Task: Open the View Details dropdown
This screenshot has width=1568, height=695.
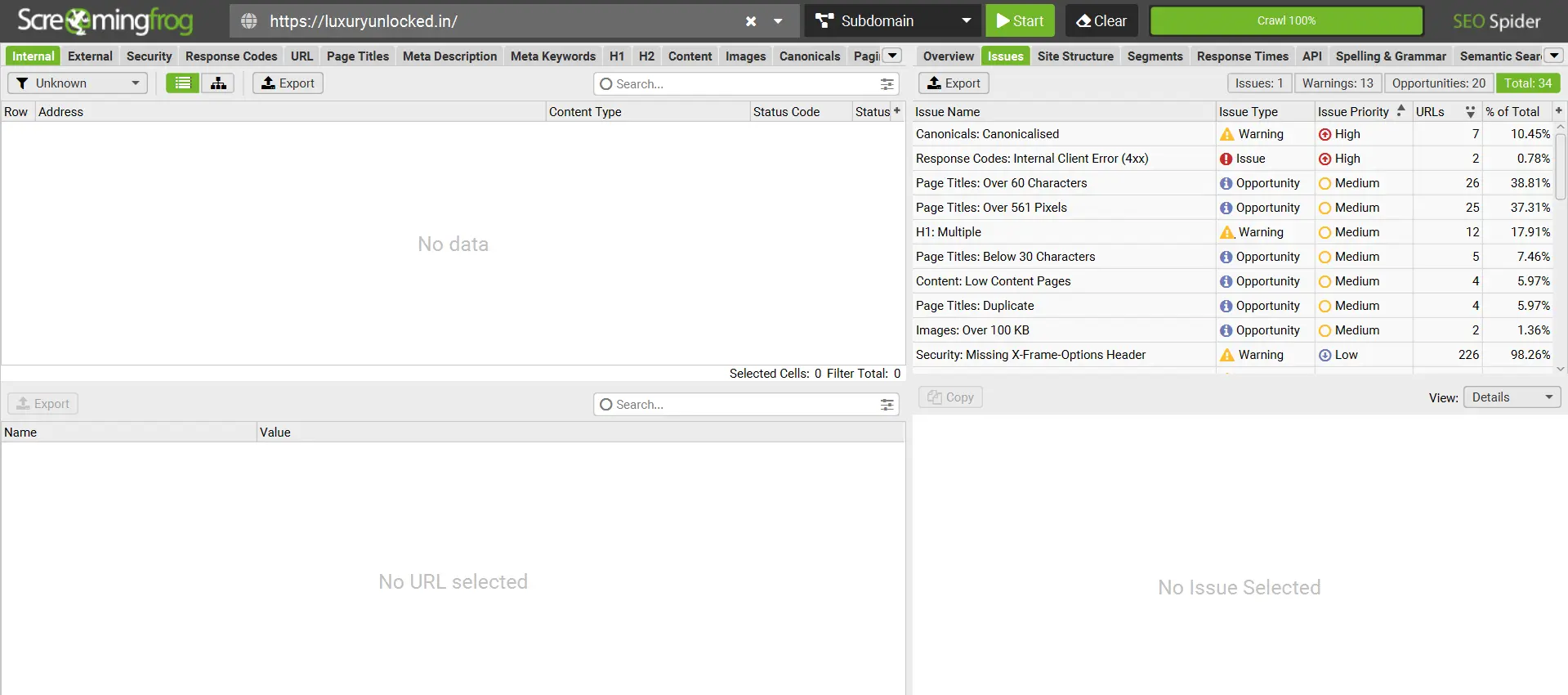Action: (1512, 397)
